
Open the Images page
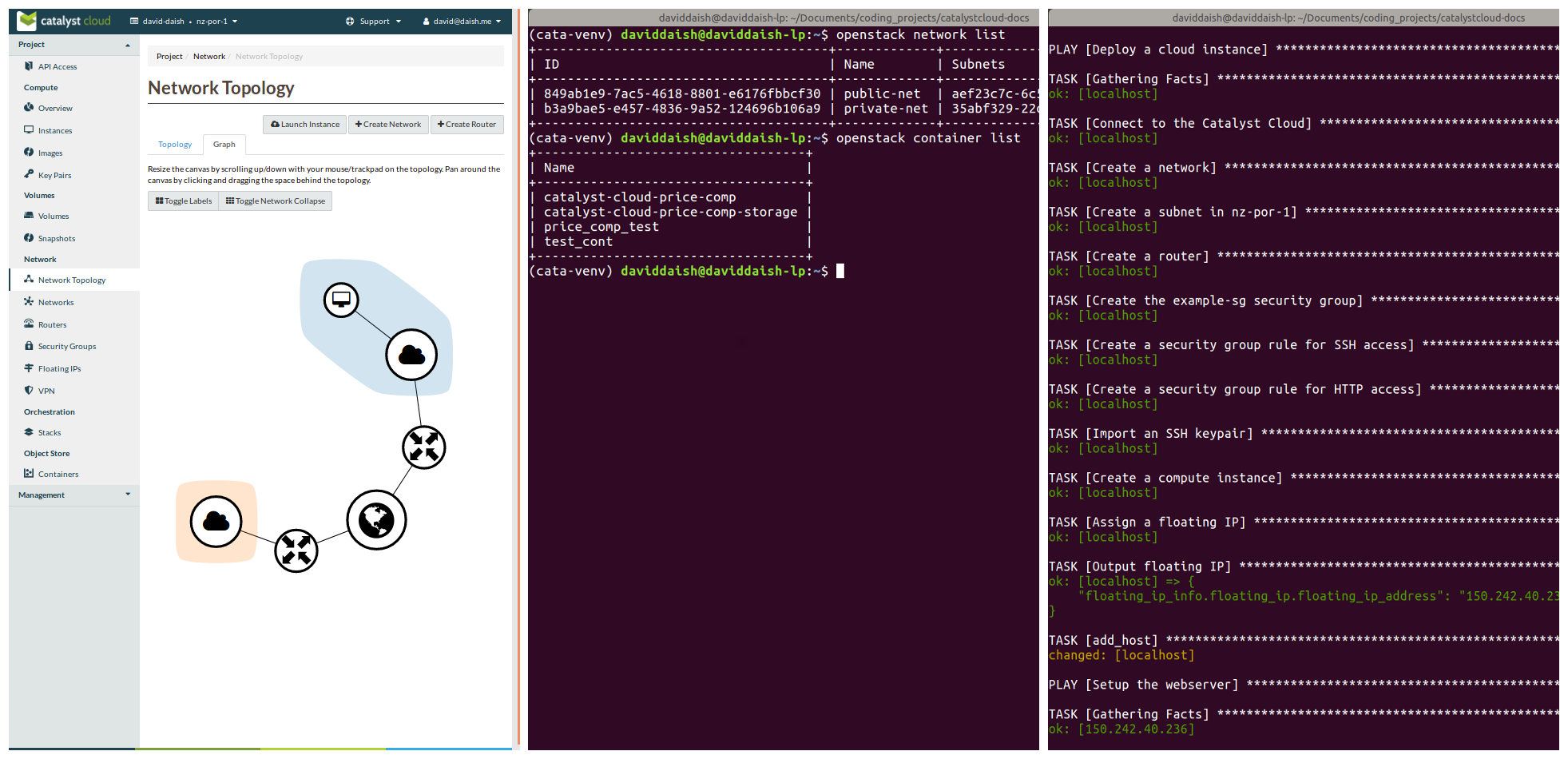pos(44,153)
